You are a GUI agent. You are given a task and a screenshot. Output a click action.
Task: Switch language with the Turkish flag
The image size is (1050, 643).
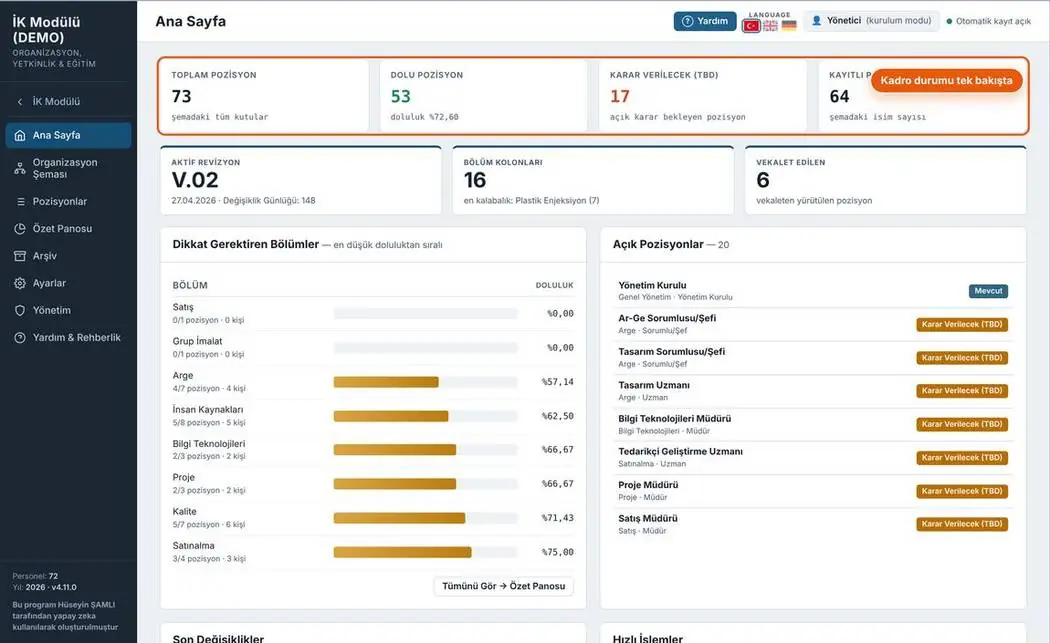pyautogui.click(x=751, y=25)
